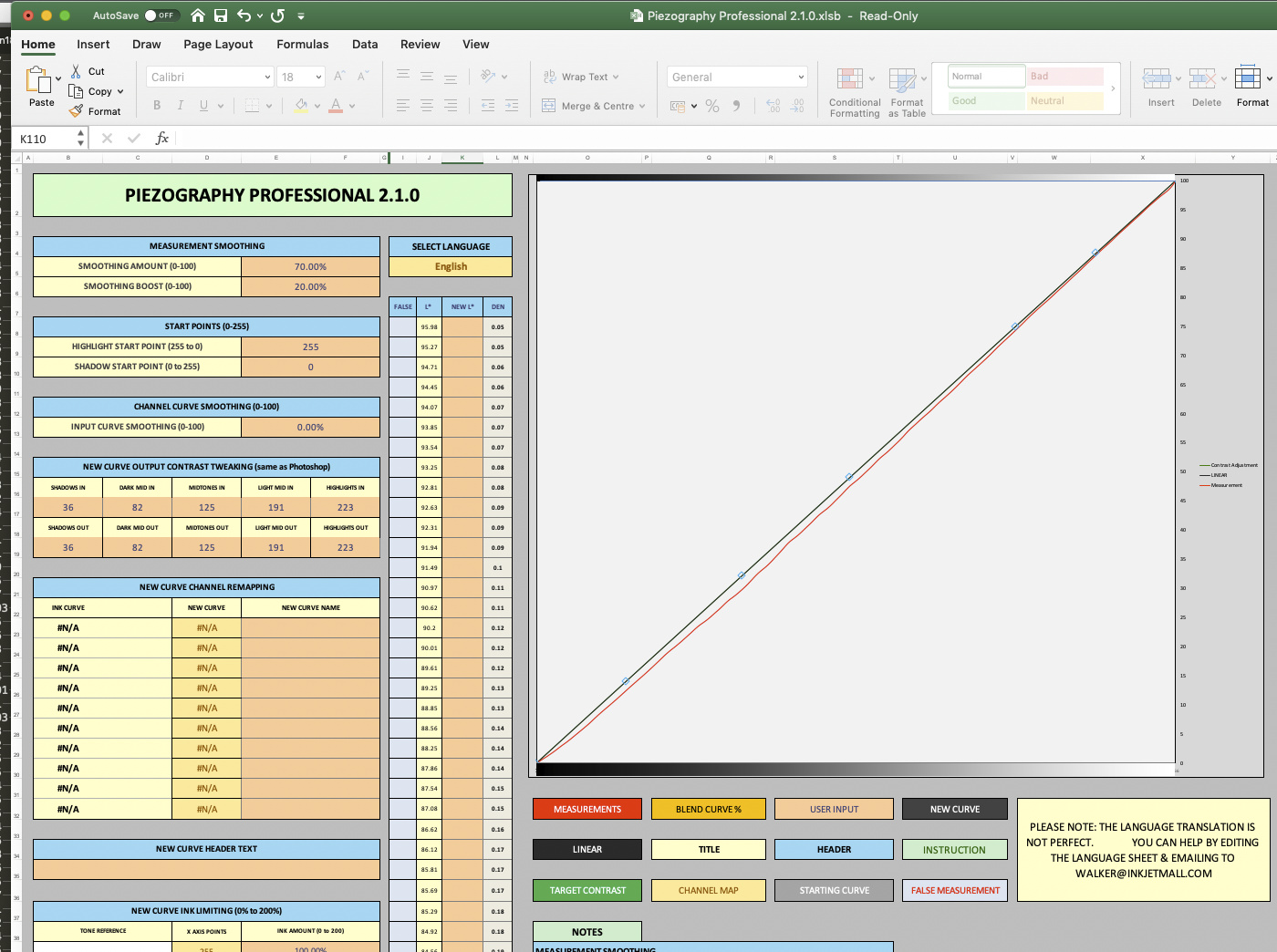The width and height of the screenshot is (1277, 952).
Task: Click the Decrease Decimal icon
Action: coord(797,106)
